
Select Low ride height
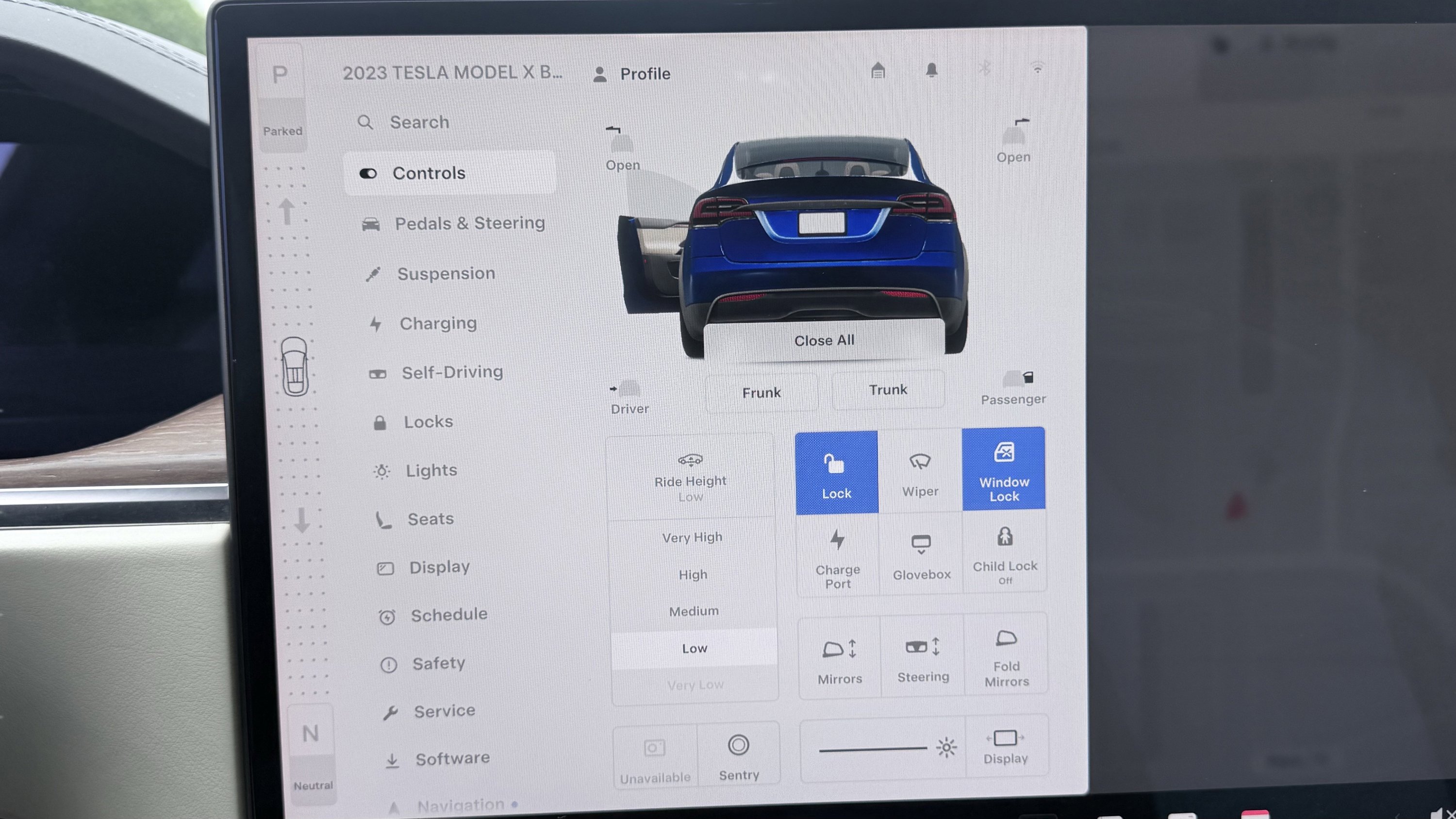695,648
